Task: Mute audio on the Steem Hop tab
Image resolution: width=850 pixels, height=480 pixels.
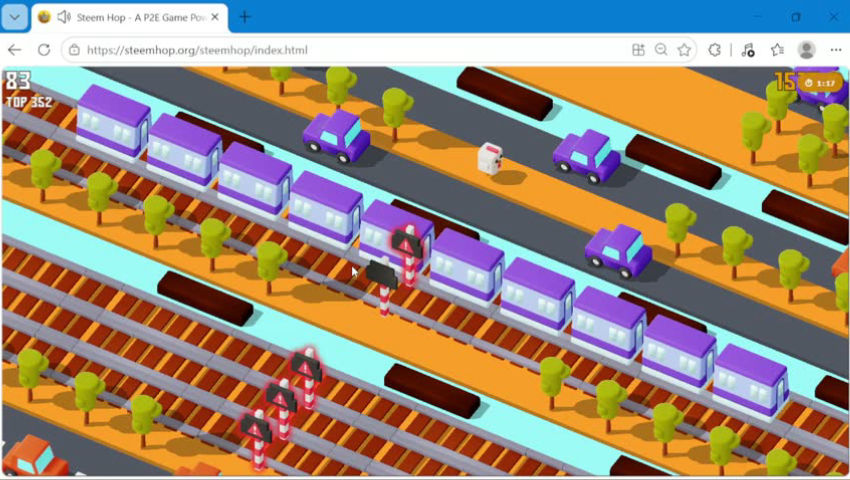Action: 63,17
